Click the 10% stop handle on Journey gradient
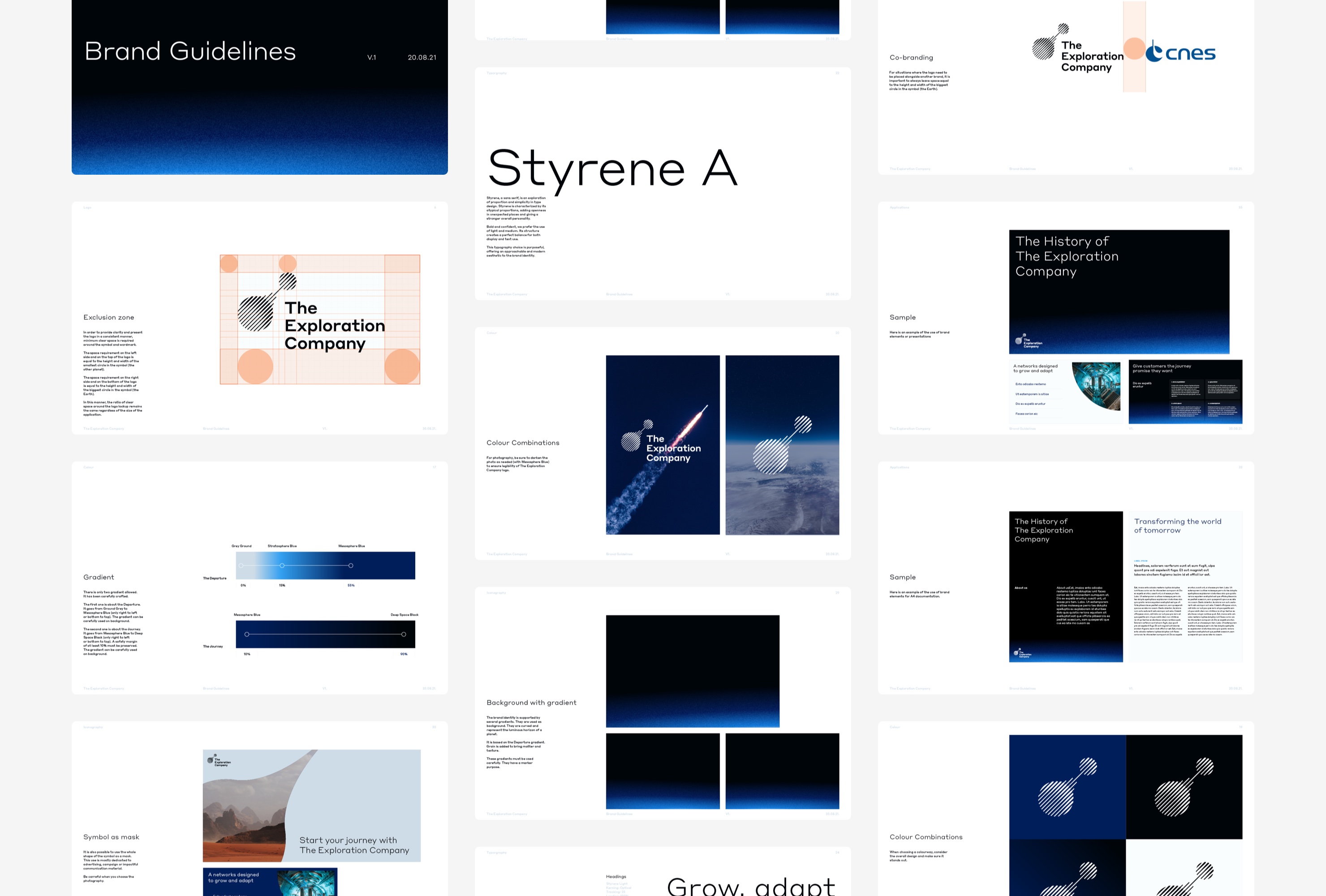 point(246,634)
